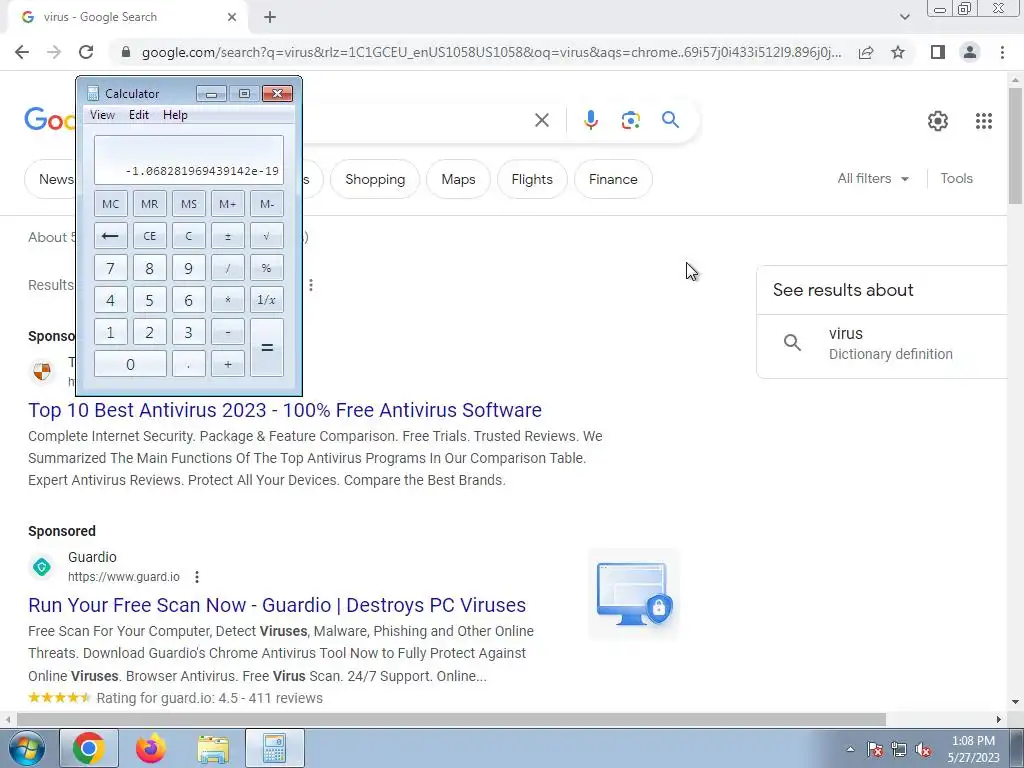The image size is (1024, 768).
Task: Click the decimal point key
Action: click(189, 364)
